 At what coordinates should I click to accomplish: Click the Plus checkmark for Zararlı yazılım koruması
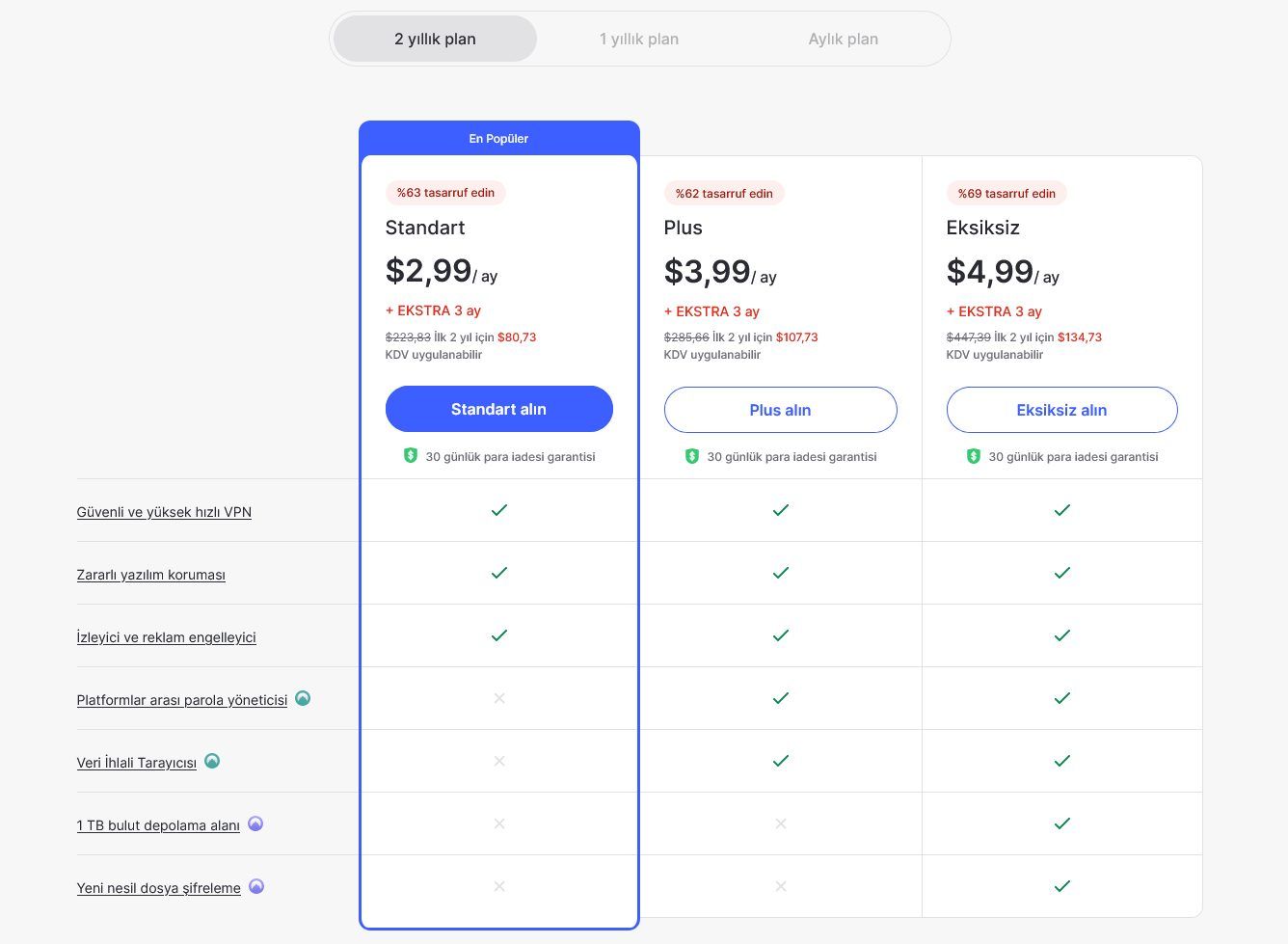[x=781, y=573]
